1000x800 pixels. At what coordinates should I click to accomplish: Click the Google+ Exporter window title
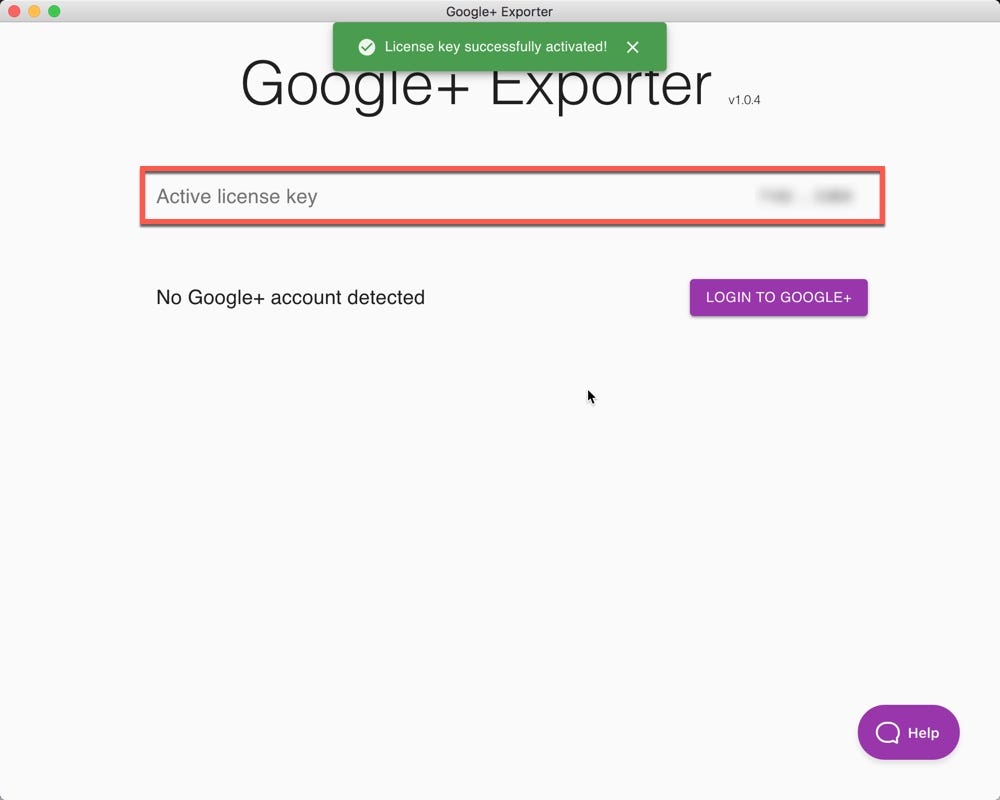point(499,11)
